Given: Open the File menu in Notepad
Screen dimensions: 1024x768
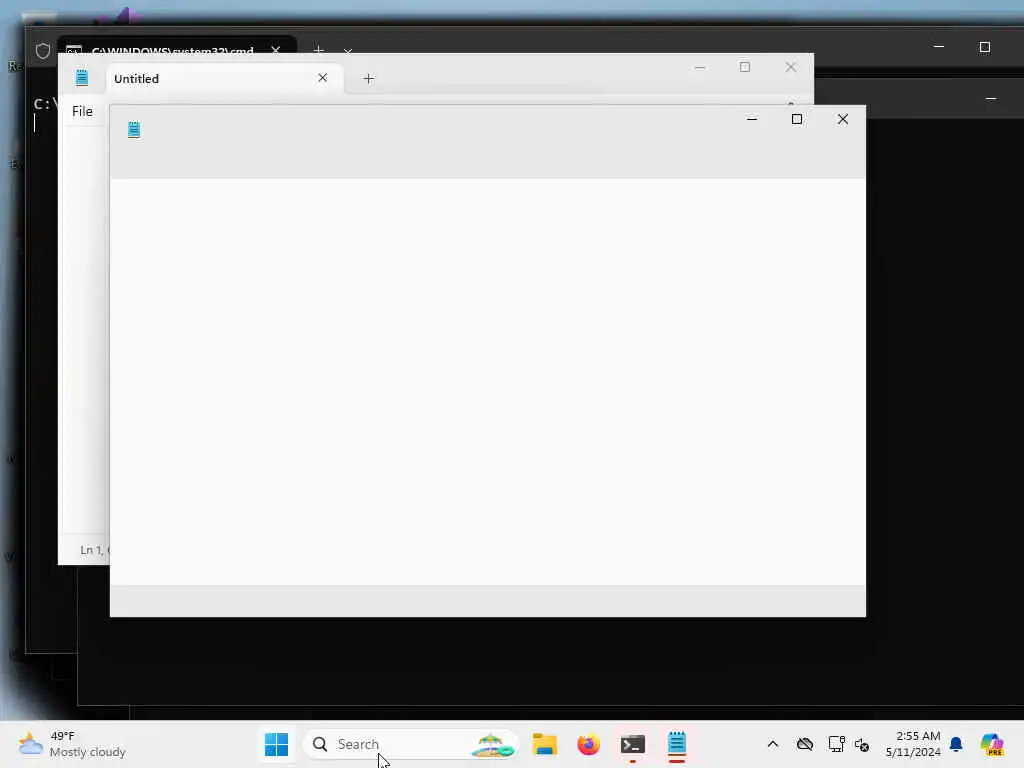Looking at the screenshot, I should pos(82,111).
